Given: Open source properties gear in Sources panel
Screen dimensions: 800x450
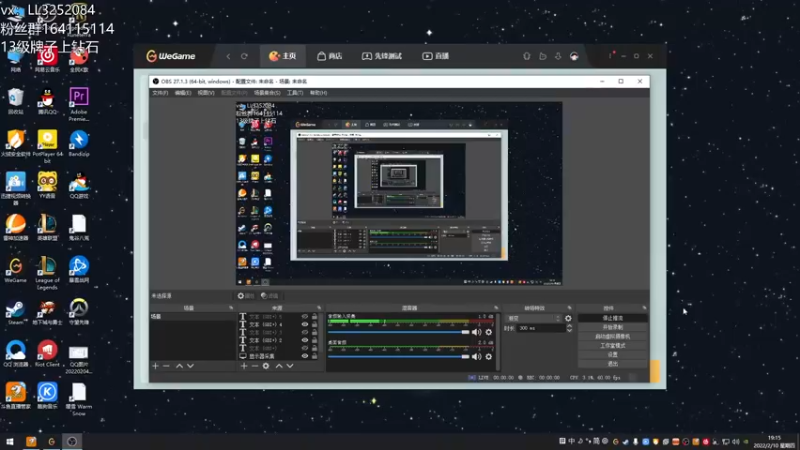Looking at the screenshot, I should pyautogui.click(x=266, y=366).
